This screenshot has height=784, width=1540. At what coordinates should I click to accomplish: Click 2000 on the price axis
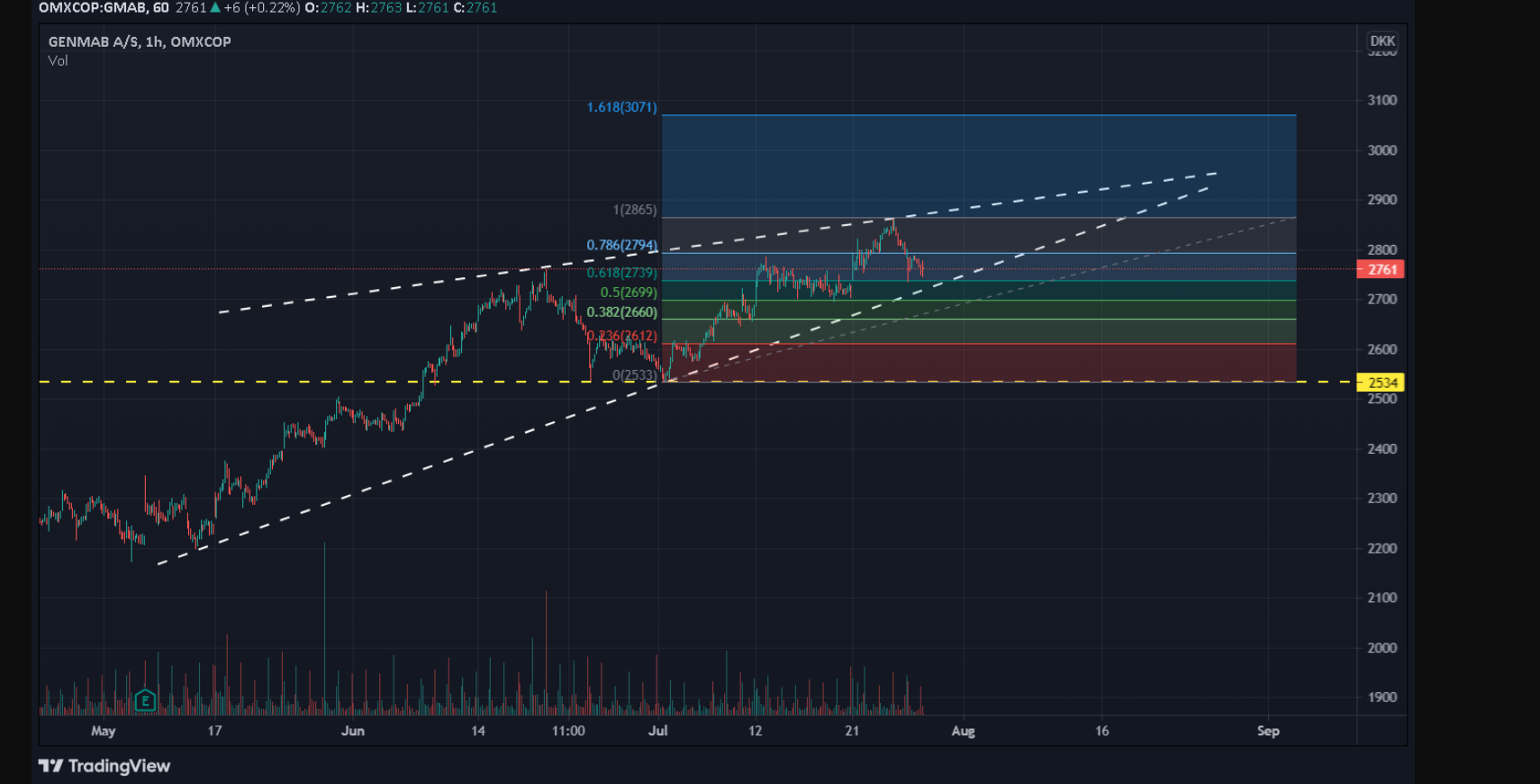[1382, 648]
